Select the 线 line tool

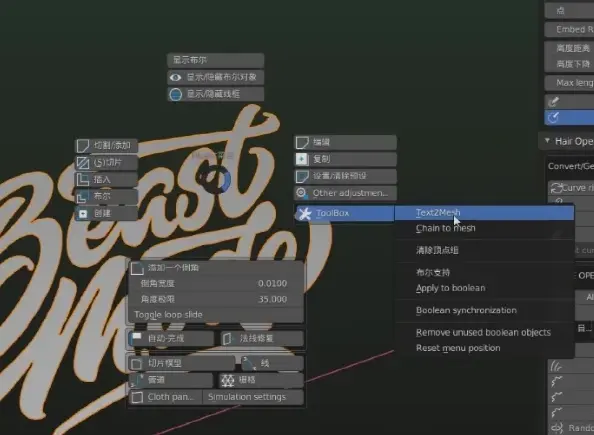tap(272, 363)
